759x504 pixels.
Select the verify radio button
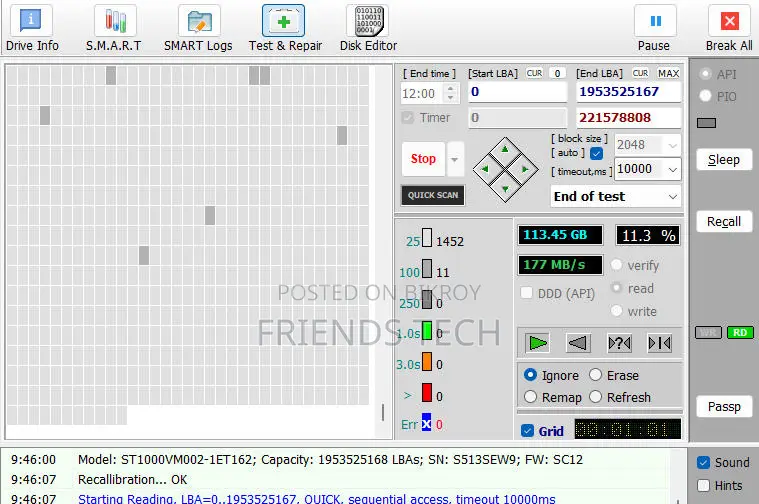tap(616, 265)
